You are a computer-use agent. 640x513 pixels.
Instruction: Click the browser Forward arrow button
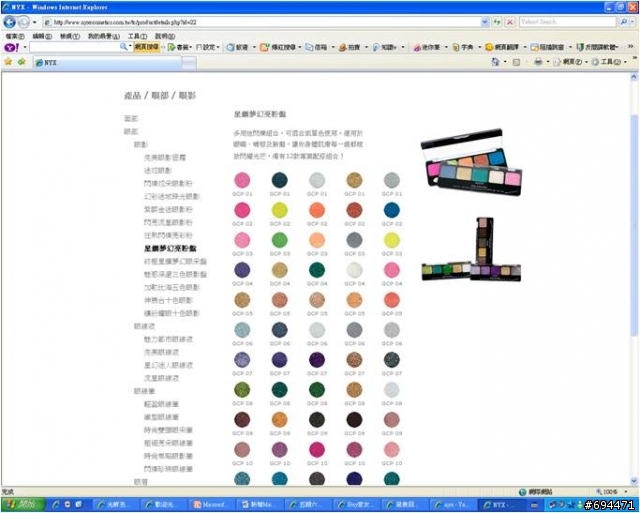(x=24, y=22)
